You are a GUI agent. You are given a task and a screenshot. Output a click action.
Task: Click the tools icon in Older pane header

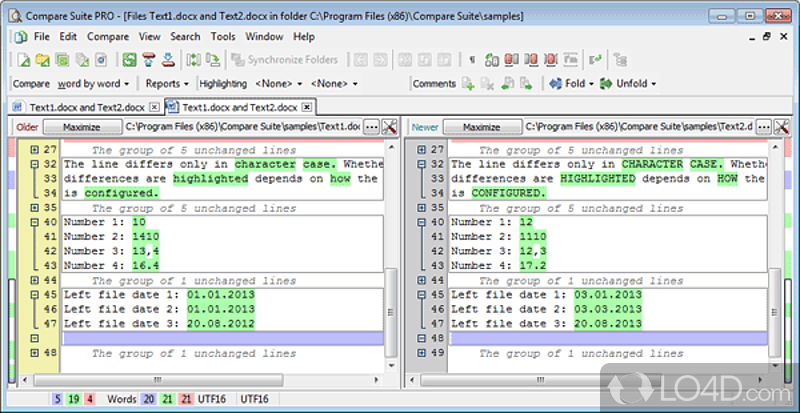pos(390,127)
